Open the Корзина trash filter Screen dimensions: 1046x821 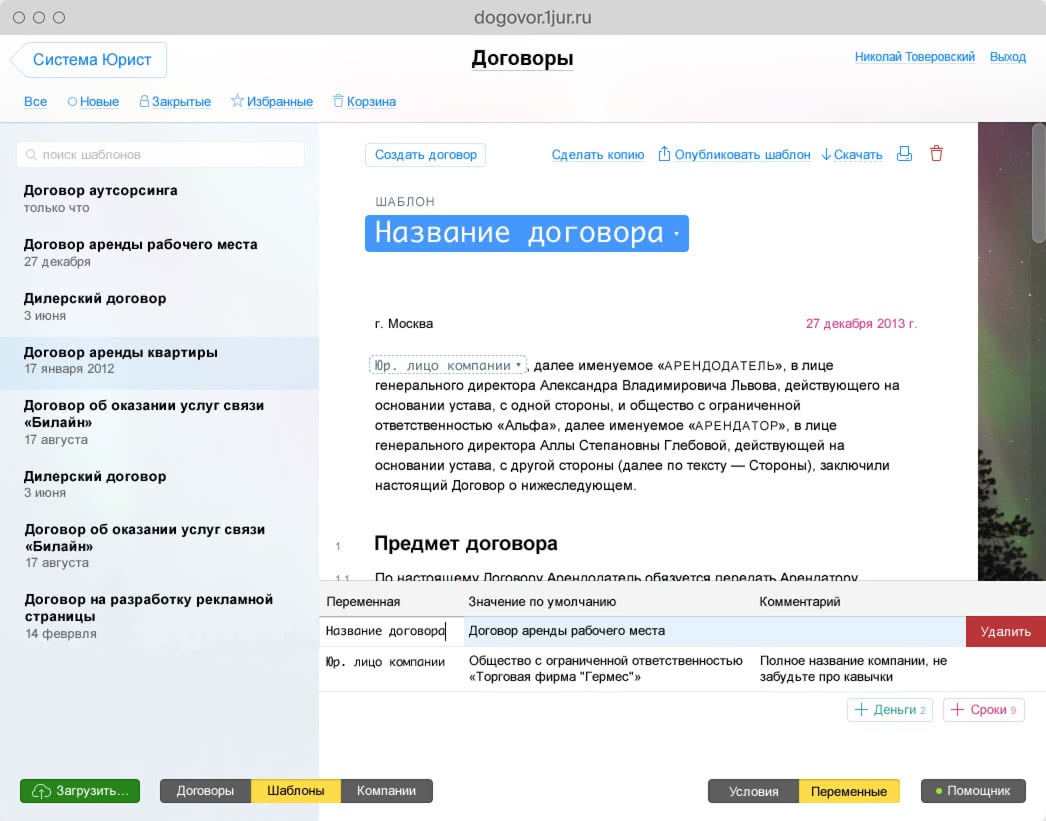coord(364,102)
